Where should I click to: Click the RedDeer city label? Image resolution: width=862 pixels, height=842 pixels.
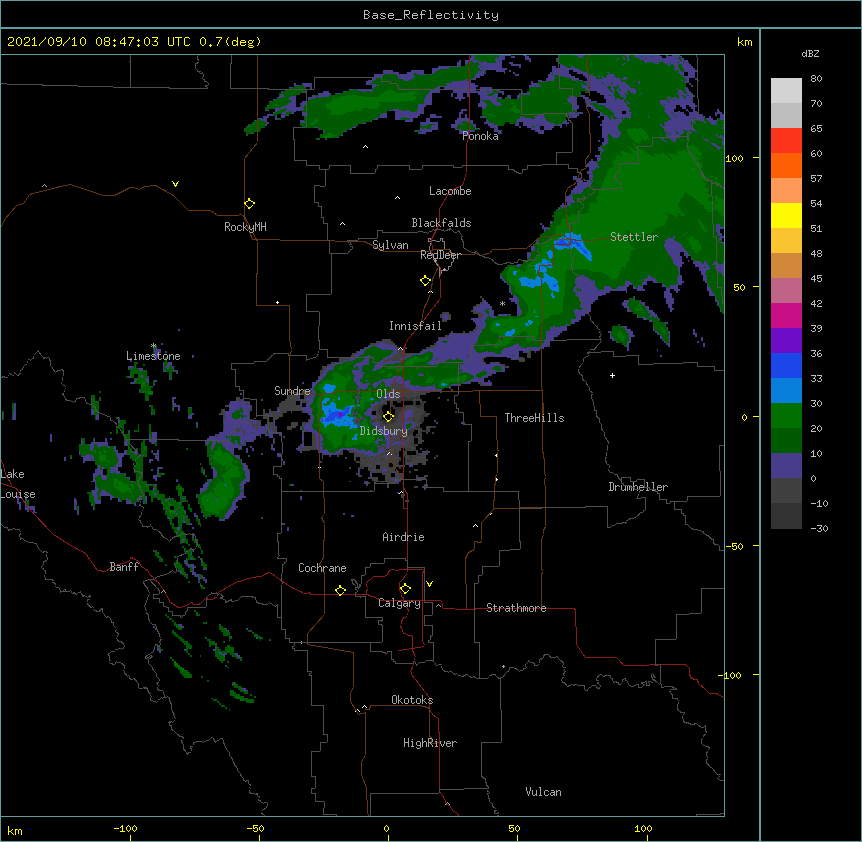441,255
